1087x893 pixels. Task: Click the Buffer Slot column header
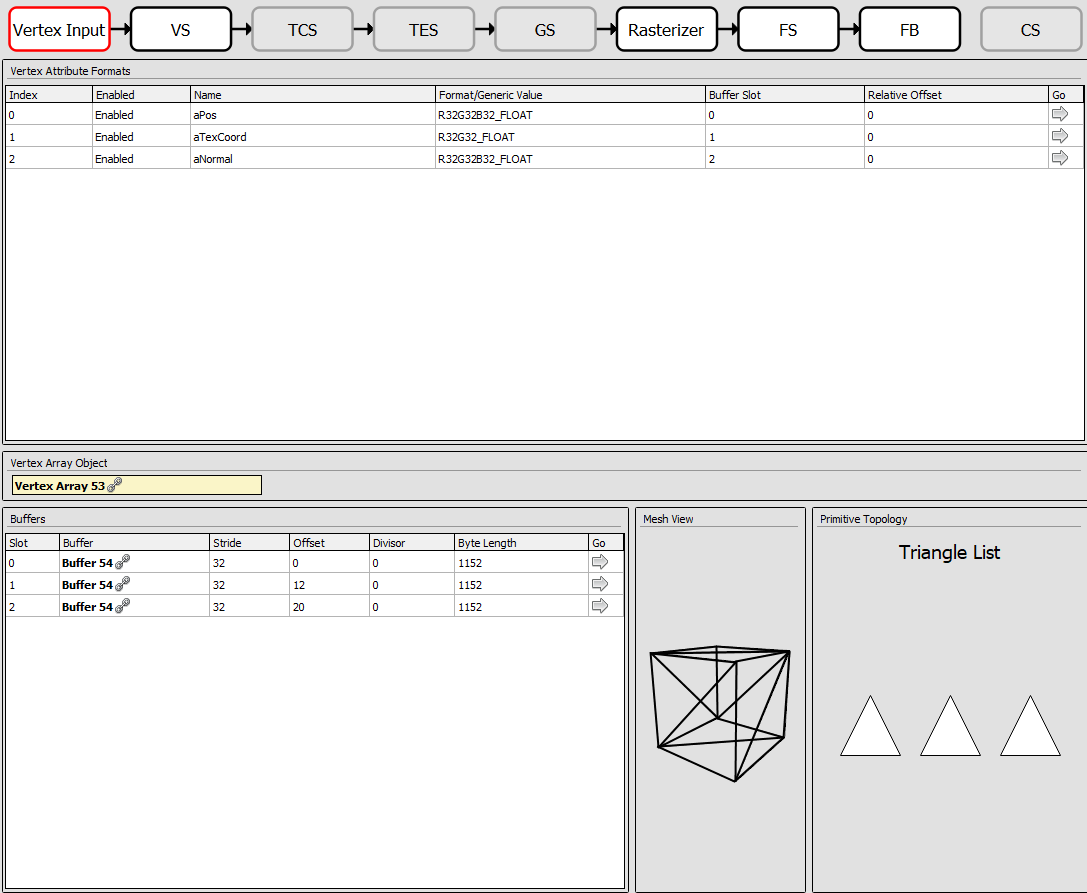(785, 95)
